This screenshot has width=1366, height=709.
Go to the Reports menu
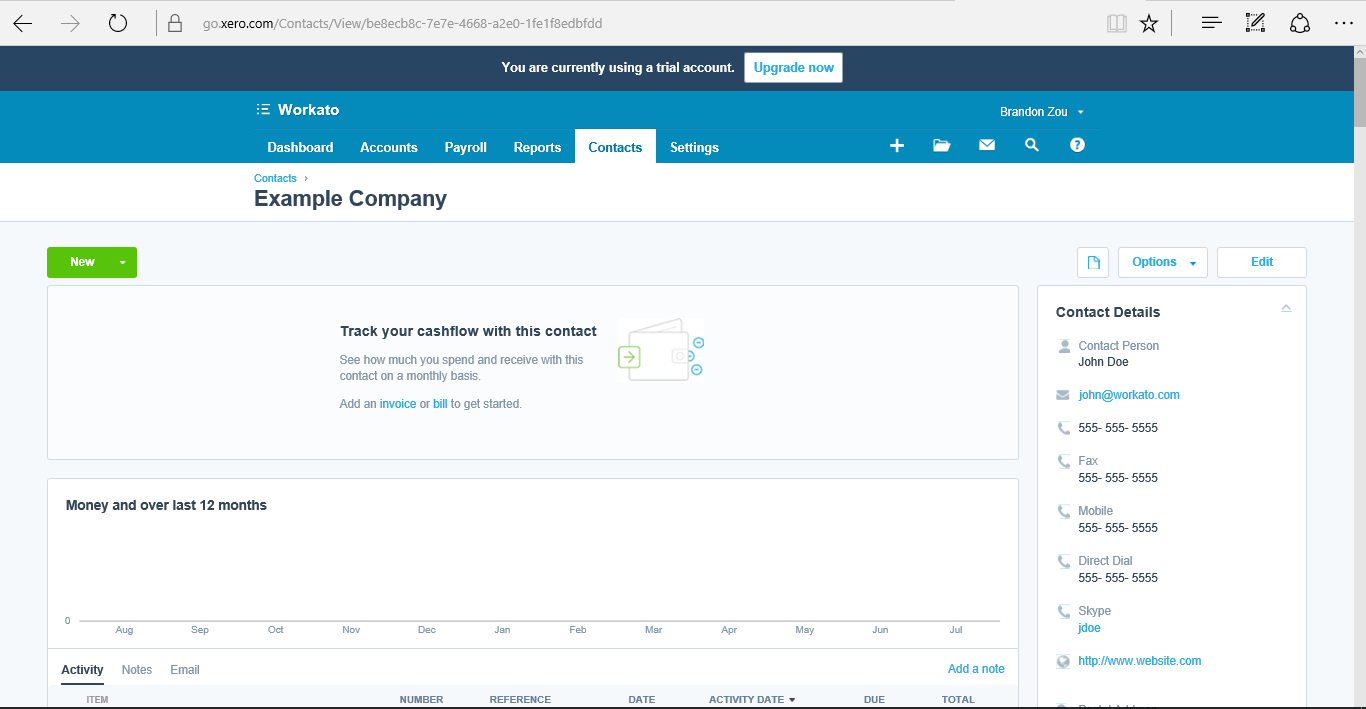point(537,147)
